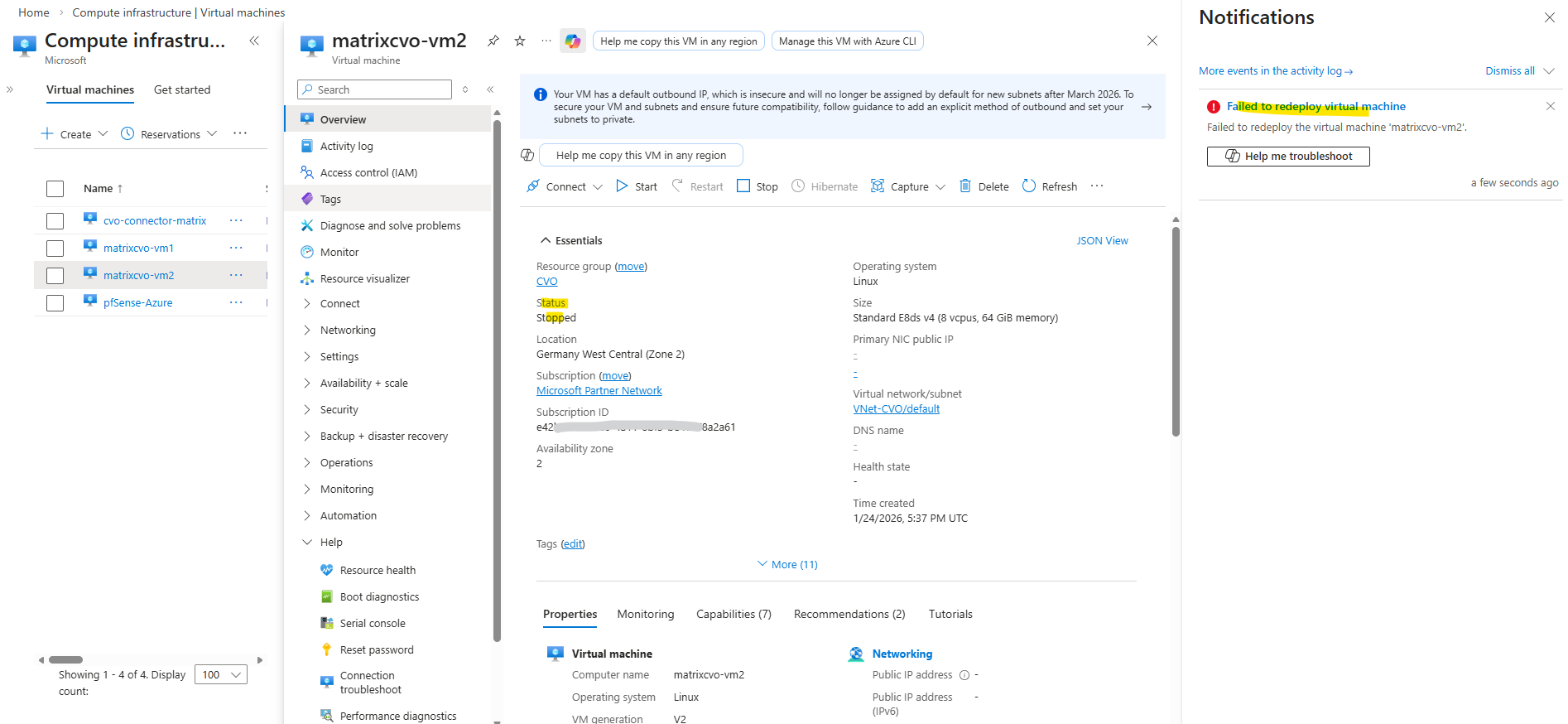Viewport: 1568px width, 724px height.
Task: Click the Refresh icon in VM toolbar
Action: [1029, 186]
